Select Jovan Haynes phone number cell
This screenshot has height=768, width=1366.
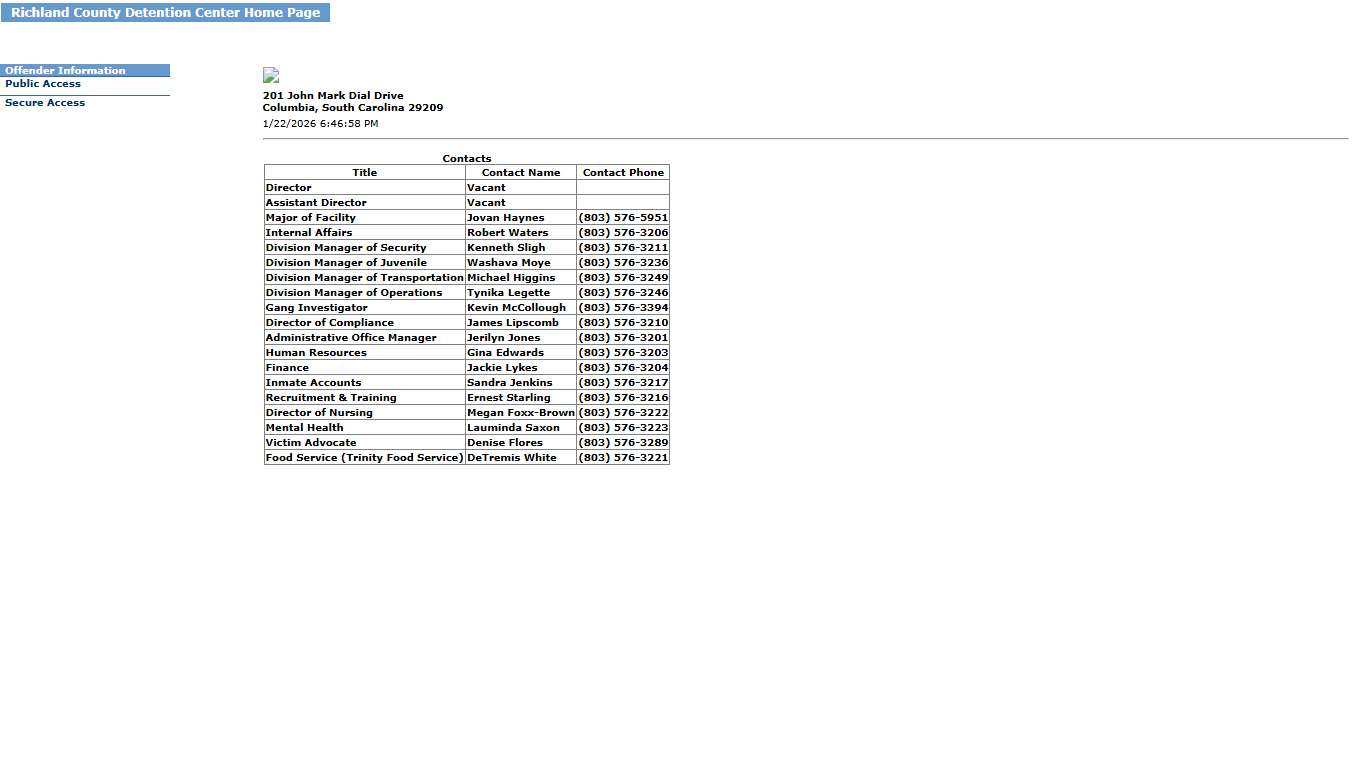pyautogui.click(x=623, y=218)
